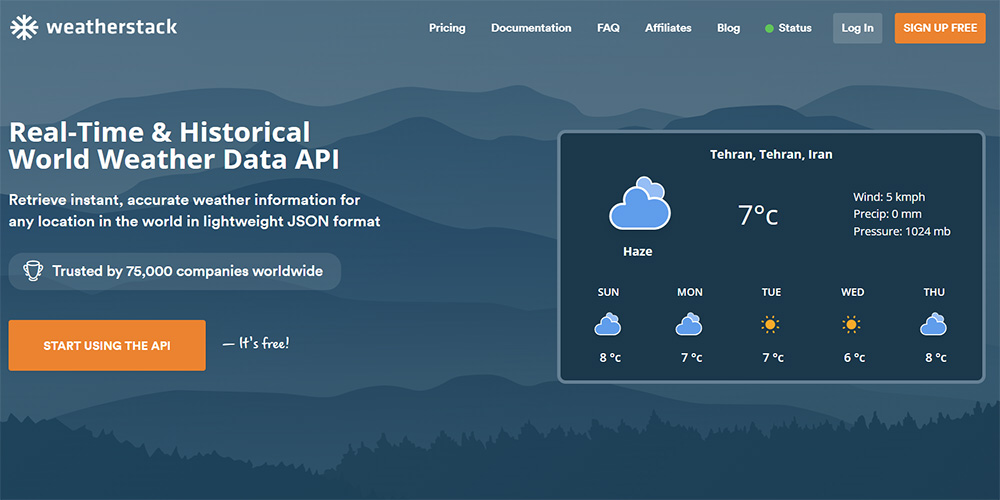Screen dimensions: 1000x500
Task: Click the SUN day label
Action: (608, 292)
